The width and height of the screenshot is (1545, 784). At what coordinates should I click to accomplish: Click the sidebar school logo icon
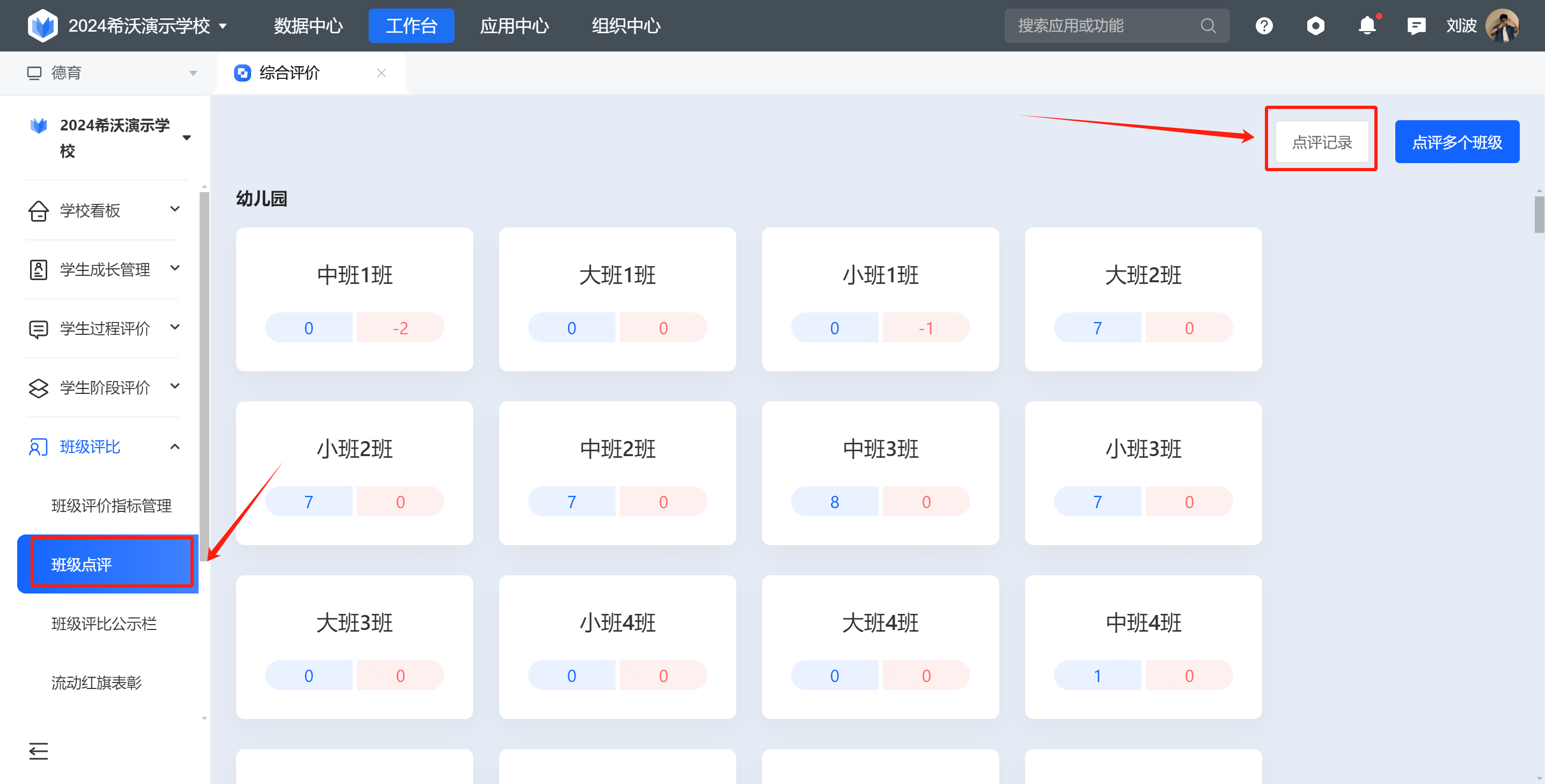point(39,126)
